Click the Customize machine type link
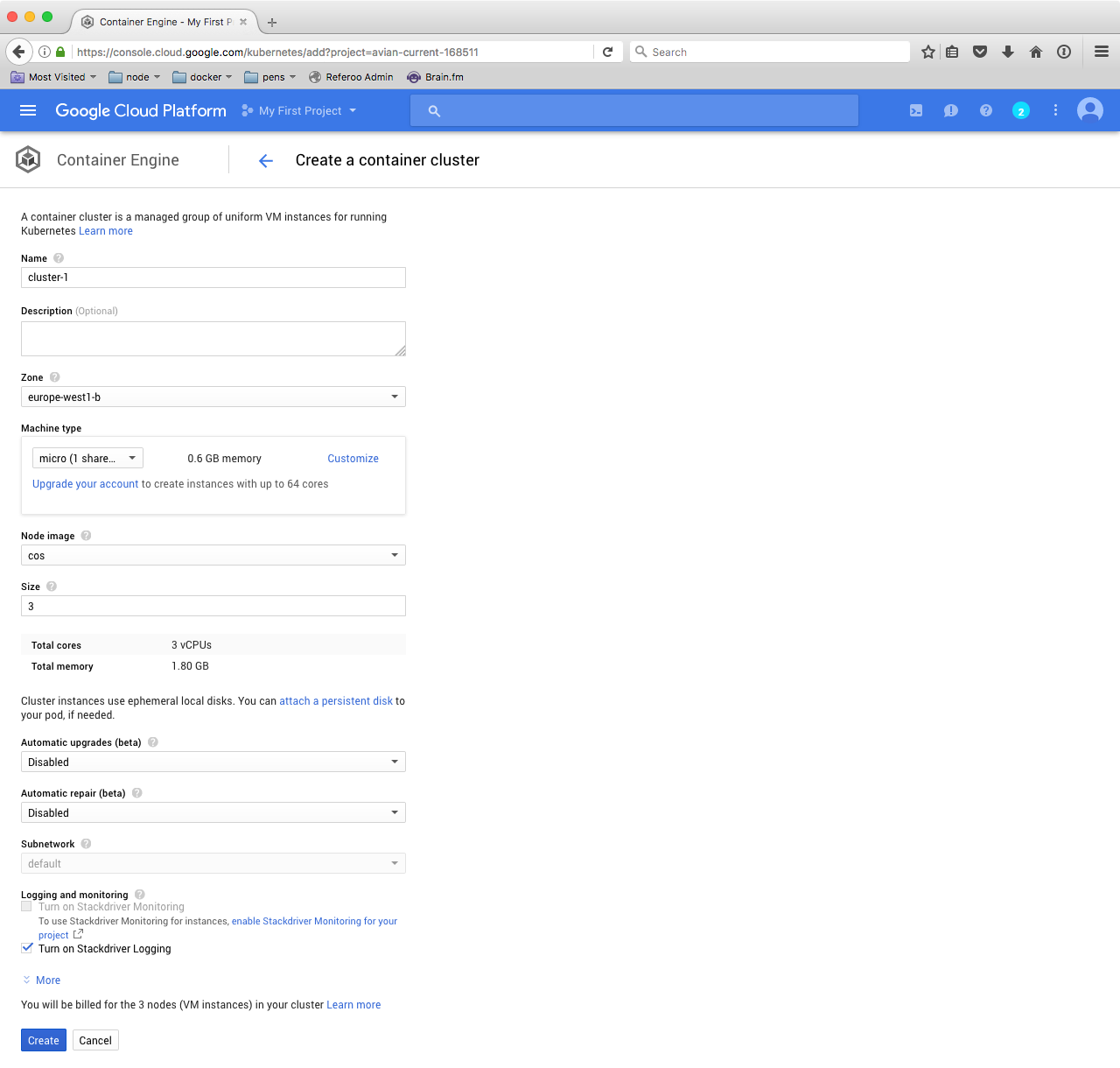The height and width of the screenshot is (1068, 1120). coord(353,459)
